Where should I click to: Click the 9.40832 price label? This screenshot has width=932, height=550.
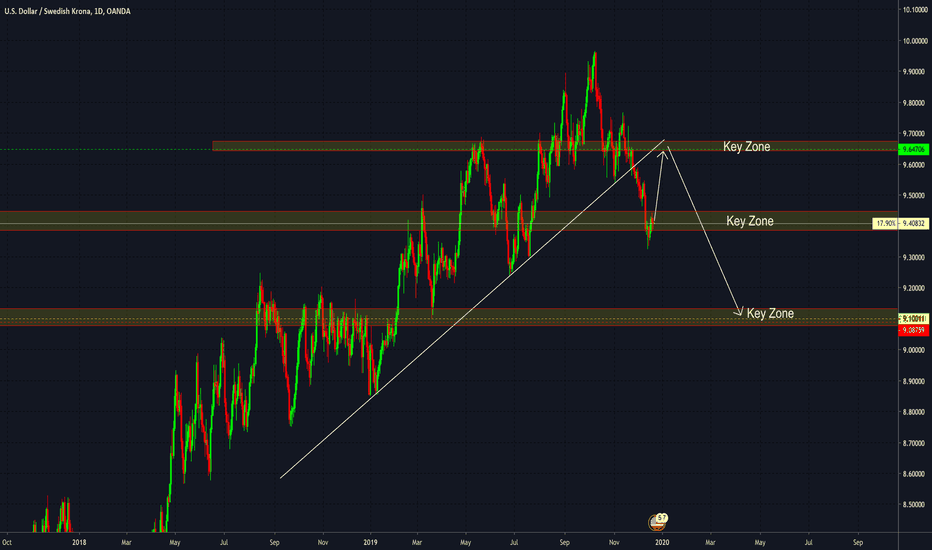pos(914,224)
